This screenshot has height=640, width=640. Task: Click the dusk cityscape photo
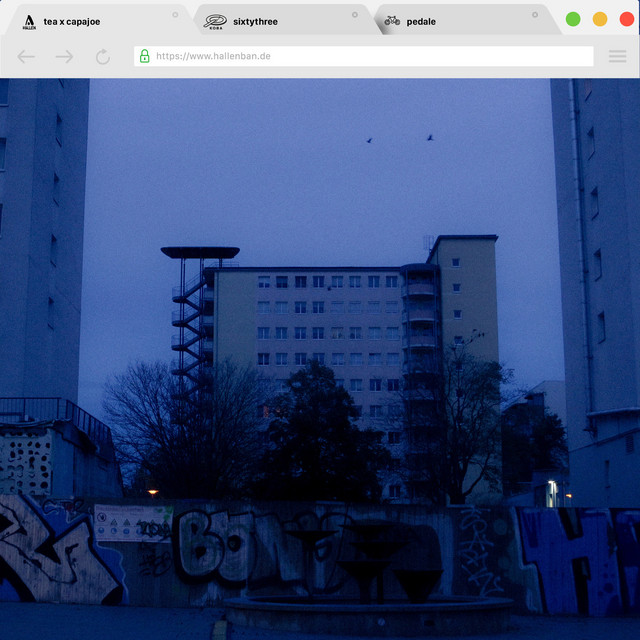(320, 359)
